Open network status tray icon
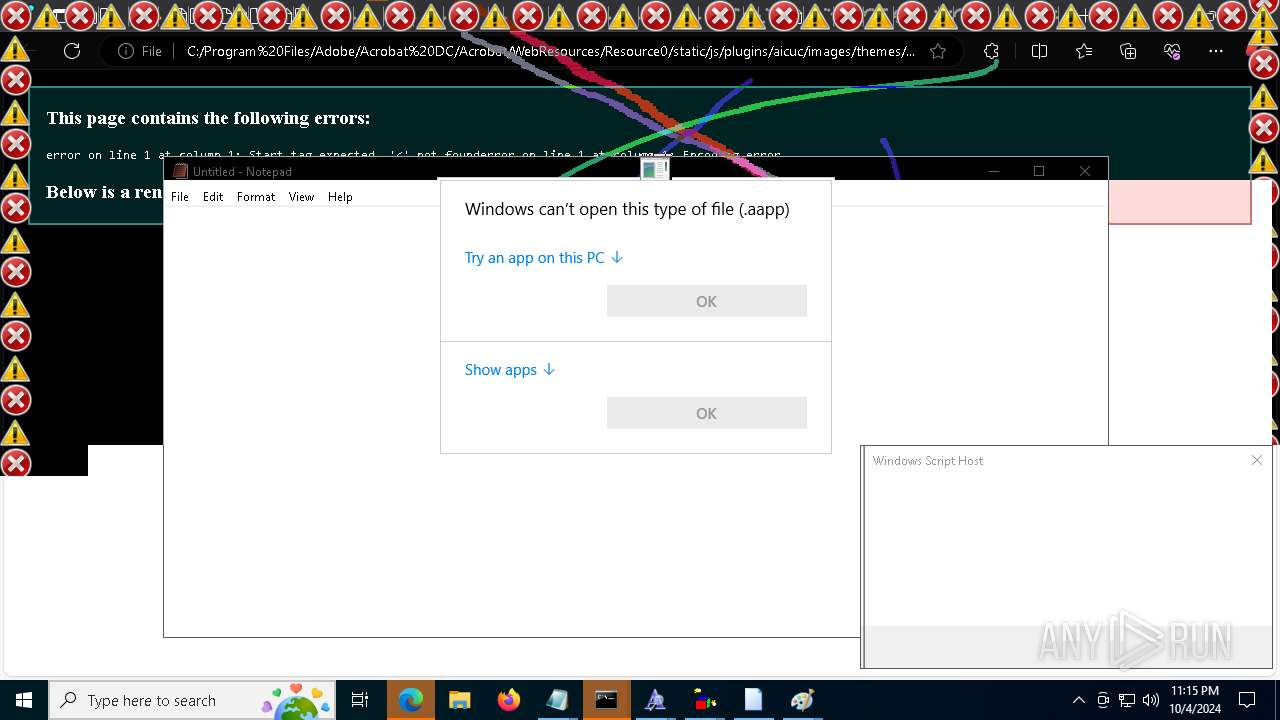The height and width of the screenshot is (720, 1280). pyautogui.click(x=1127, y=700)
